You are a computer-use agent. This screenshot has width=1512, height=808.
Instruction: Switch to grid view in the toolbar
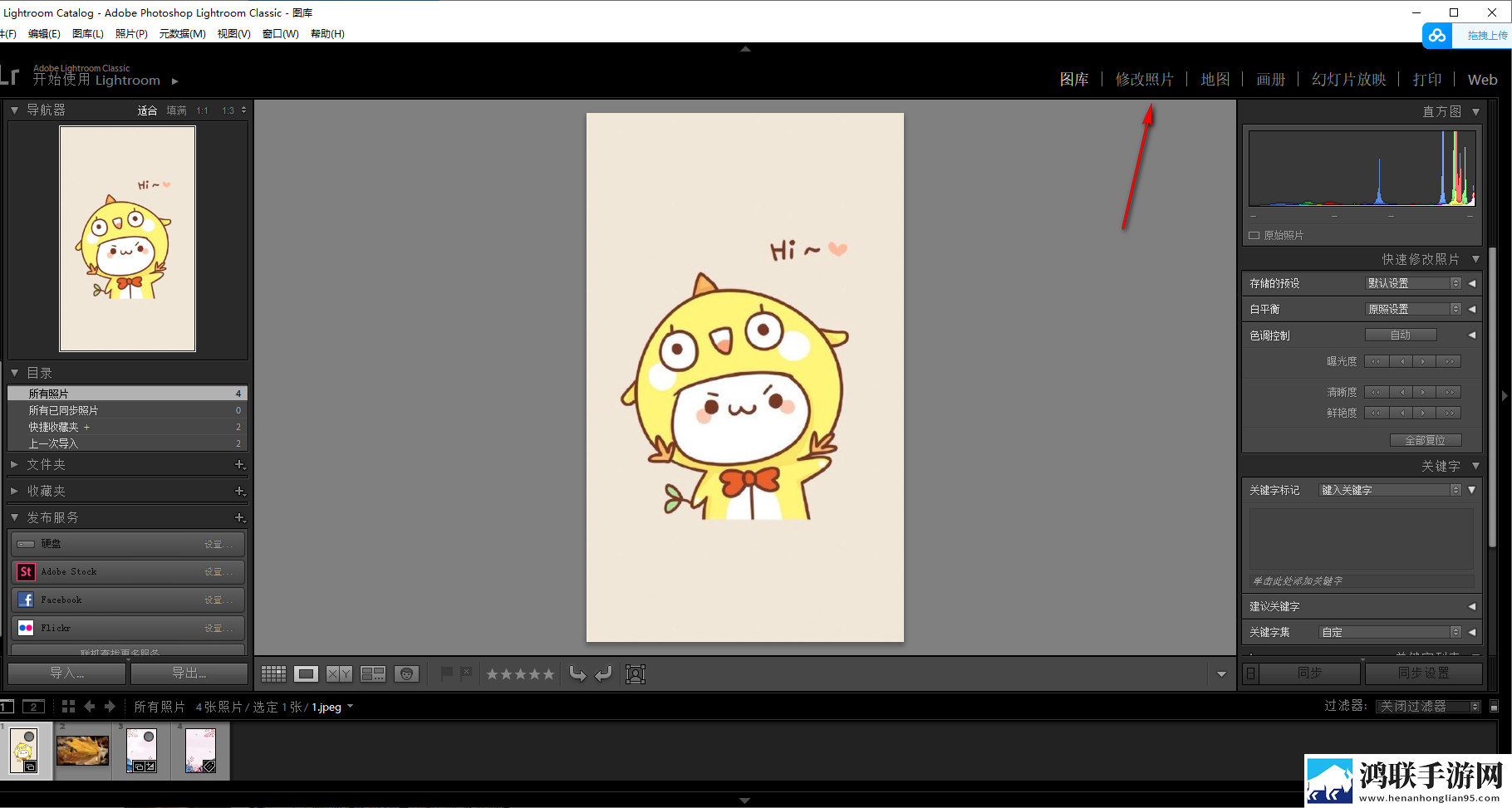click(273, 674)
